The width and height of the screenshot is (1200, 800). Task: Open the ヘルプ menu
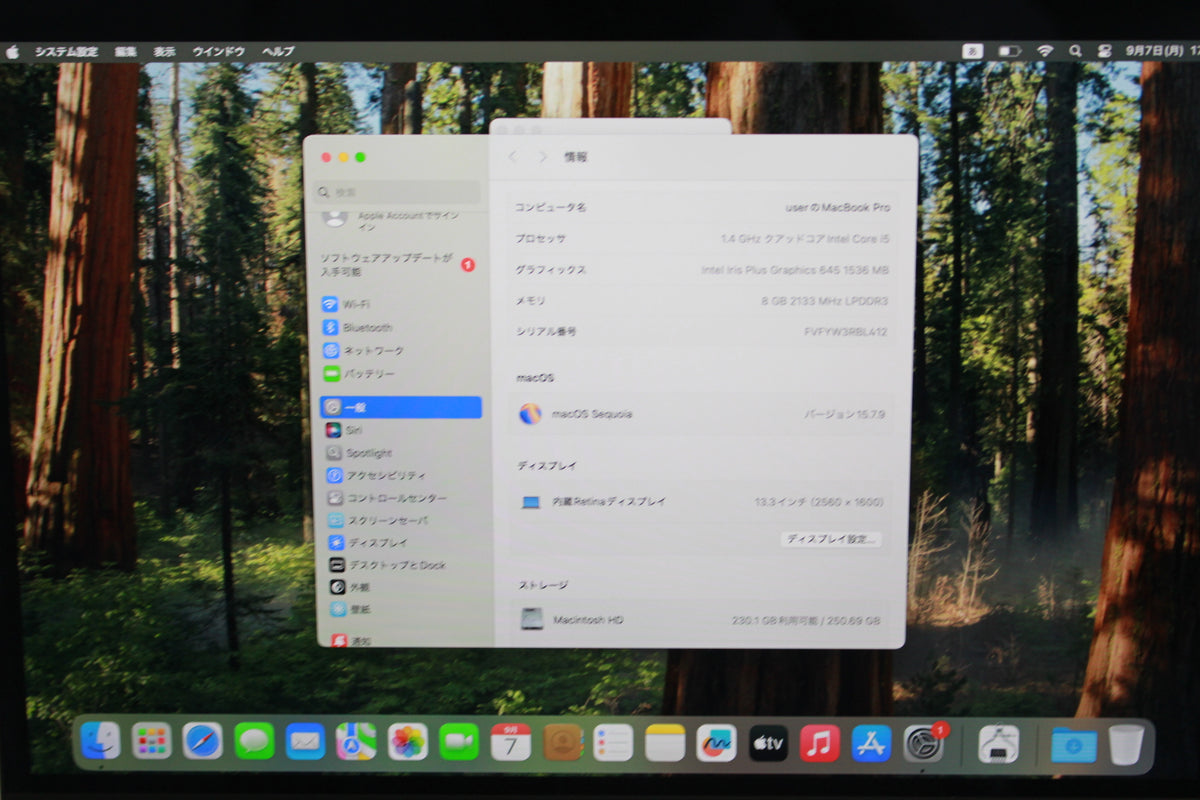coord(277,51)
